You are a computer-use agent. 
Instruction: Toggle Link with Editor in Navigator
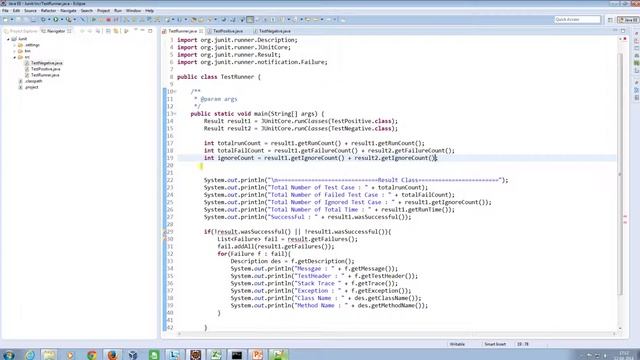116,31
